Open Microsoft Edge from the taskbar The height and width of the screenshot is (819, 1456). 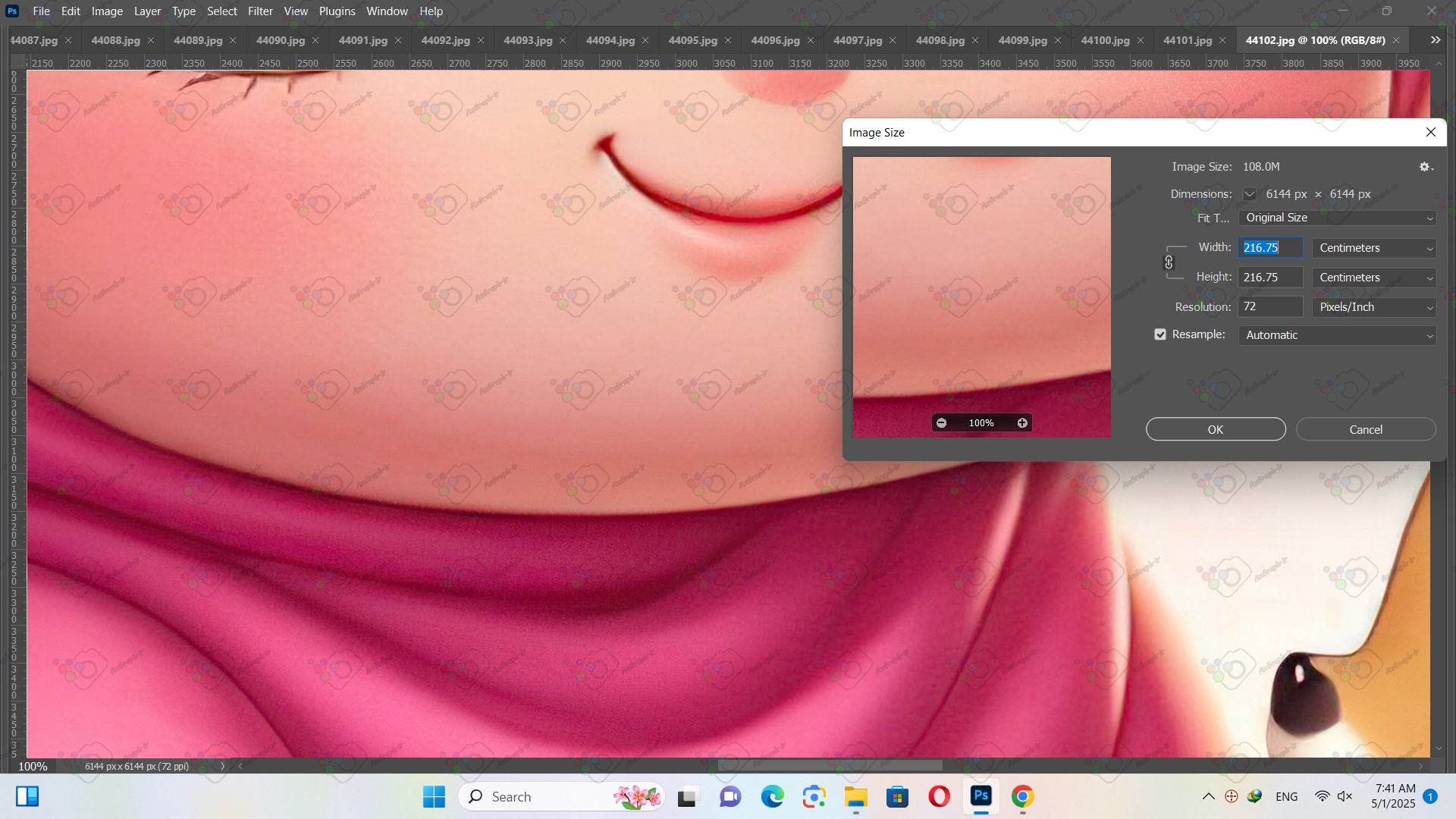[773, 796]
